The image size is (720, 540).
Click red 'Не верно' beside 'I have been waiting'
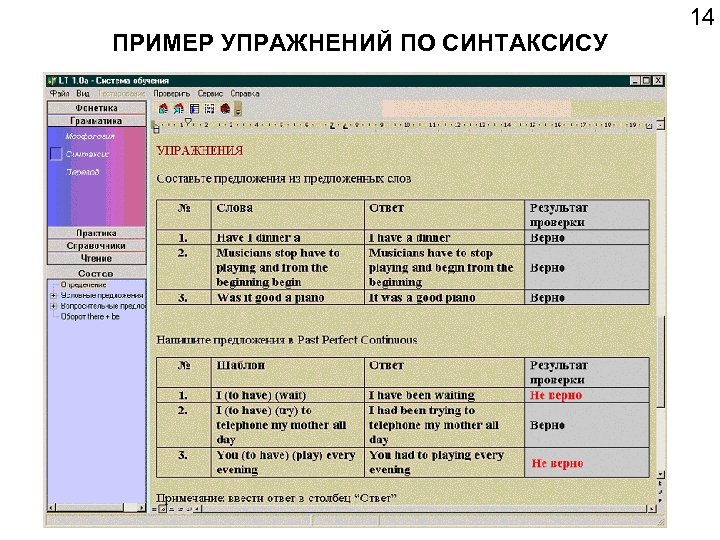pos(556,395)
